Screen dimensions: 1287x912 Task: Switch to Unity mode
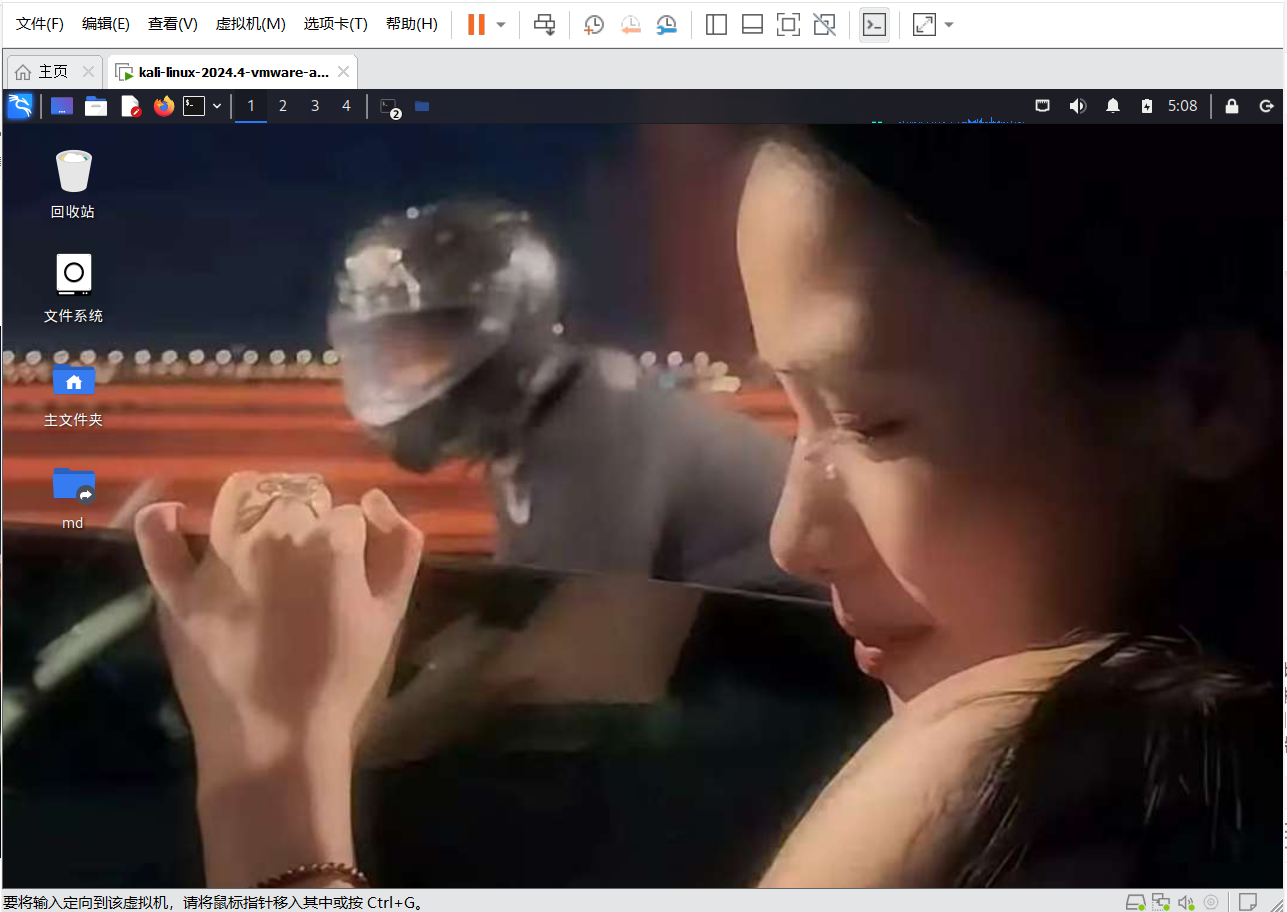[824, 24]
